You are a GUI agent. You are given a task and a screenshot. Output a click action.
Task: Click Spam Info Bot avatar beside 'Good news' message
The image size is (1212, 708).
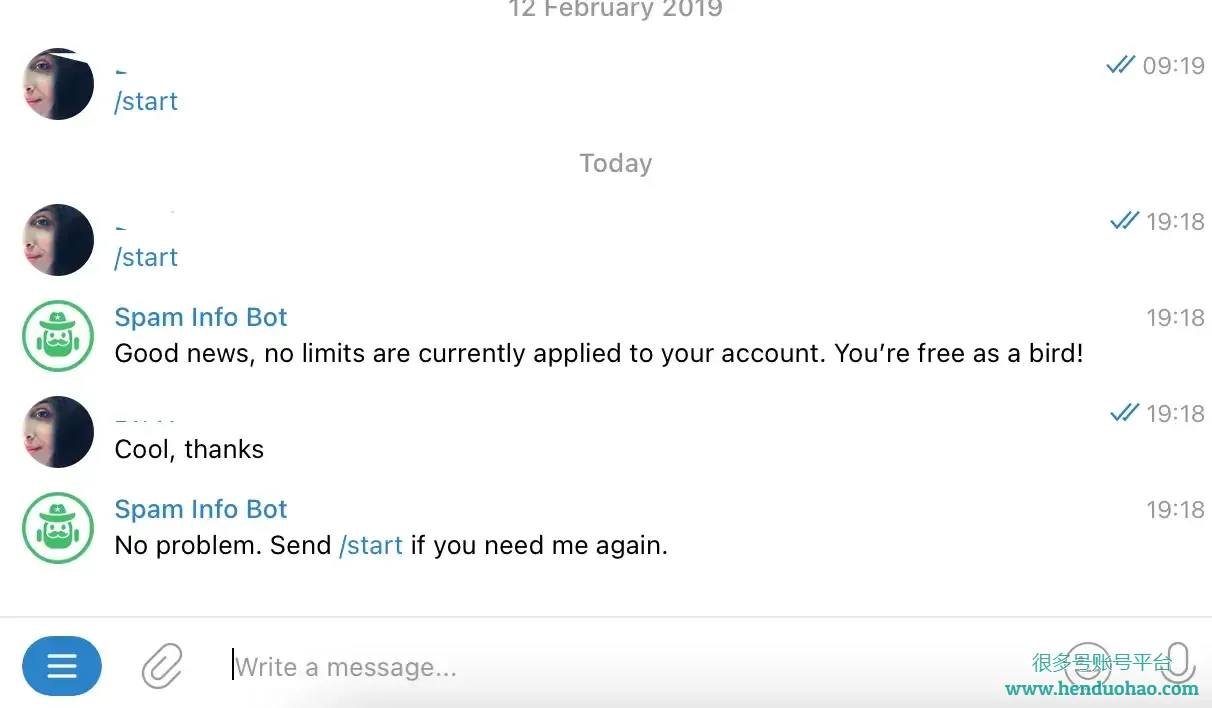tap(58, 336)
